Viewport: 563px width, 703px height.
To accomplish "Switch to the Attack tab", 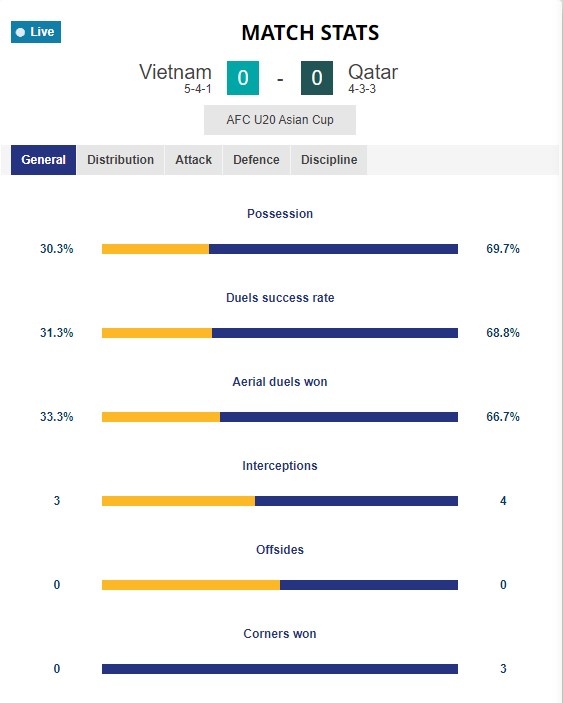I will [193, 160].
